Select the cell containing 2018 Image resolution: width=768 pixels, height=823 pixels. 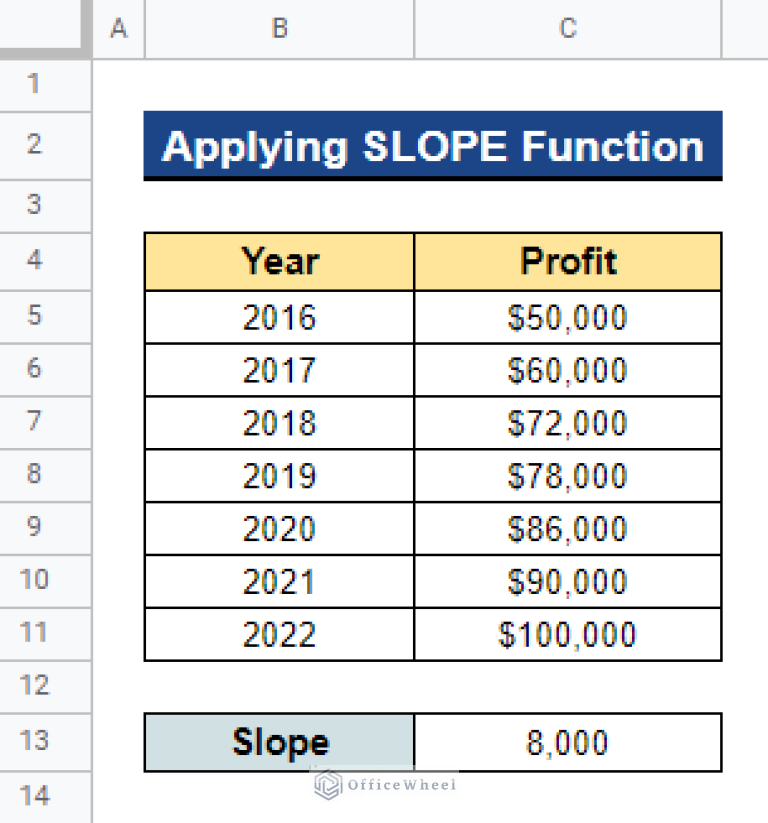click(279, 423)
